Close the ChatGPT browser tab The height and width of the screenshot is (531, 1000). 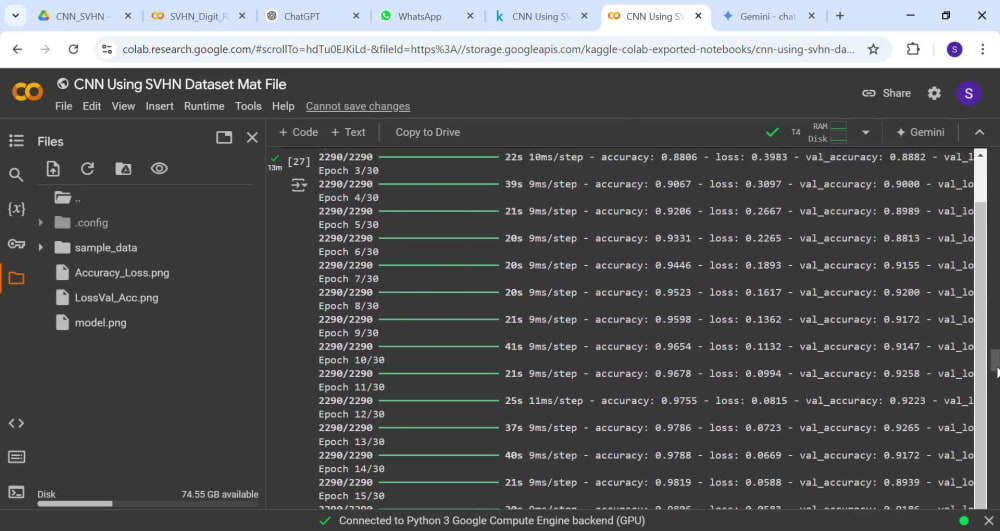pos(356,16)
